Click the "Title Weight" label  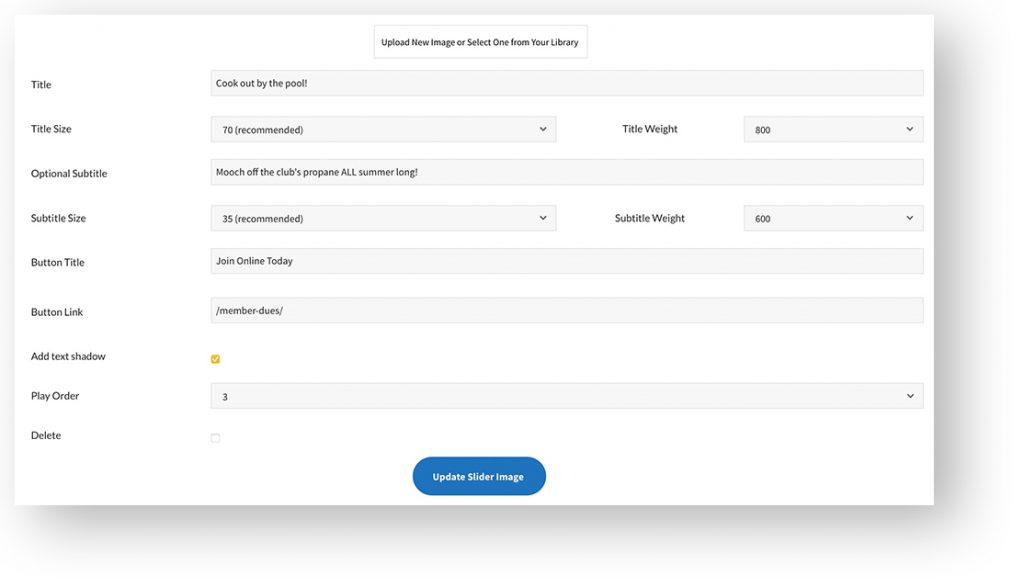tap(650, 129)
